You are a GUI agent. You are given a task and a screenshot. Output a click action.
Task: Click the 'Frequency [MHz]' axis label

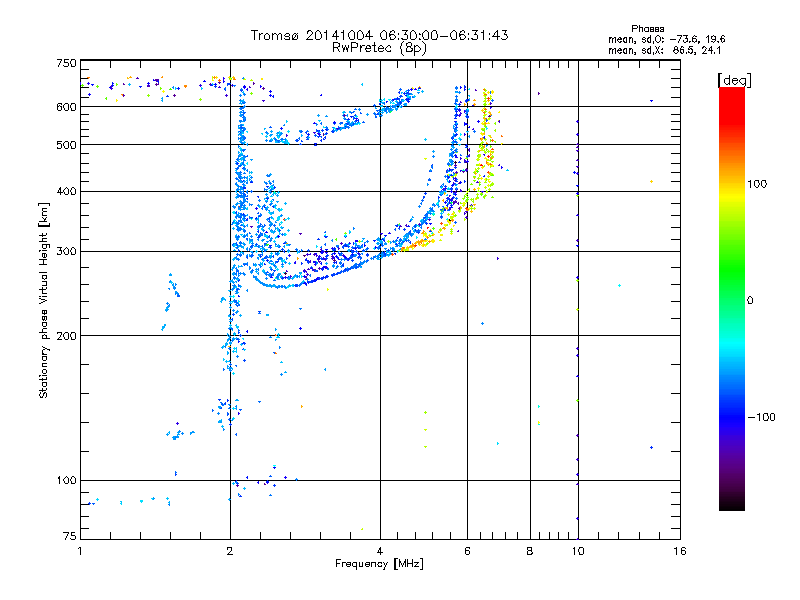pos(379,564)
